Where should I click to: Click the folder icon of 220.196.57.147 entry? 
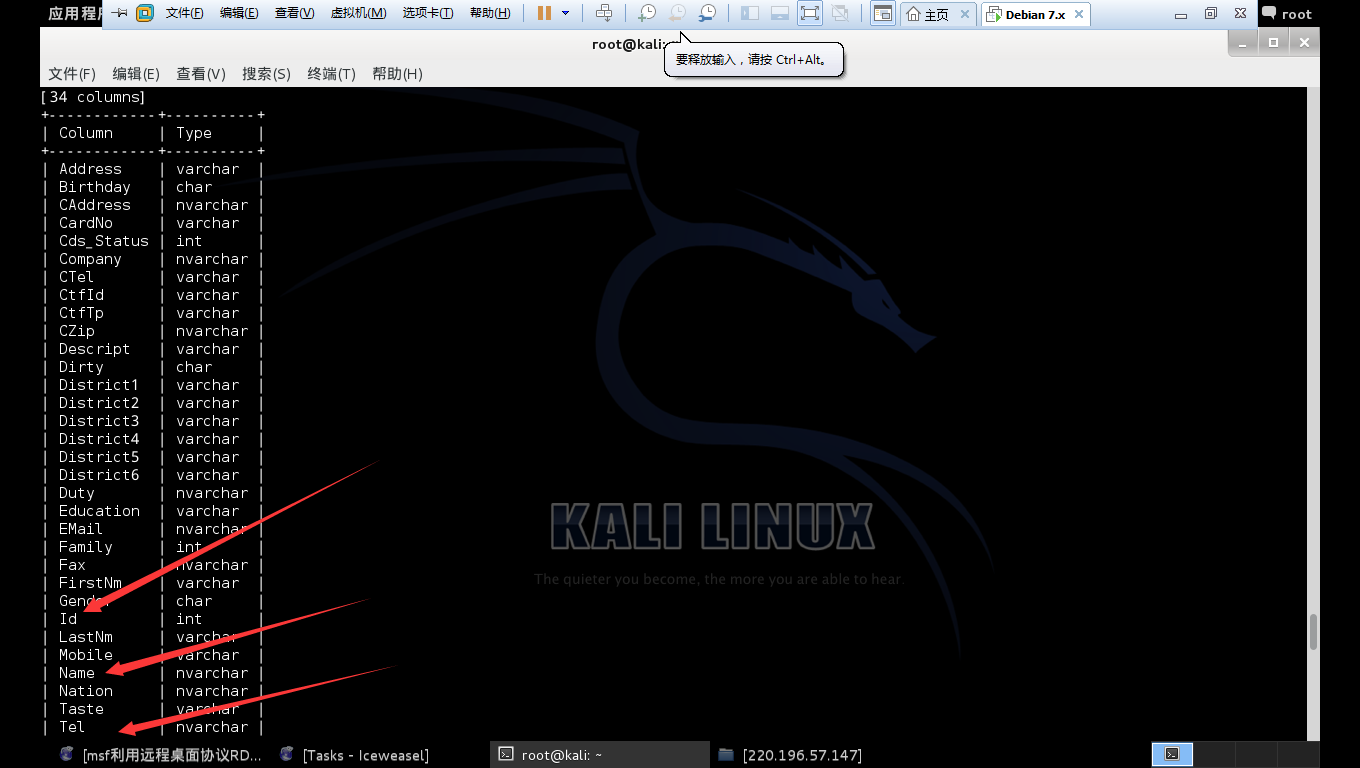[x=726, y=755]
